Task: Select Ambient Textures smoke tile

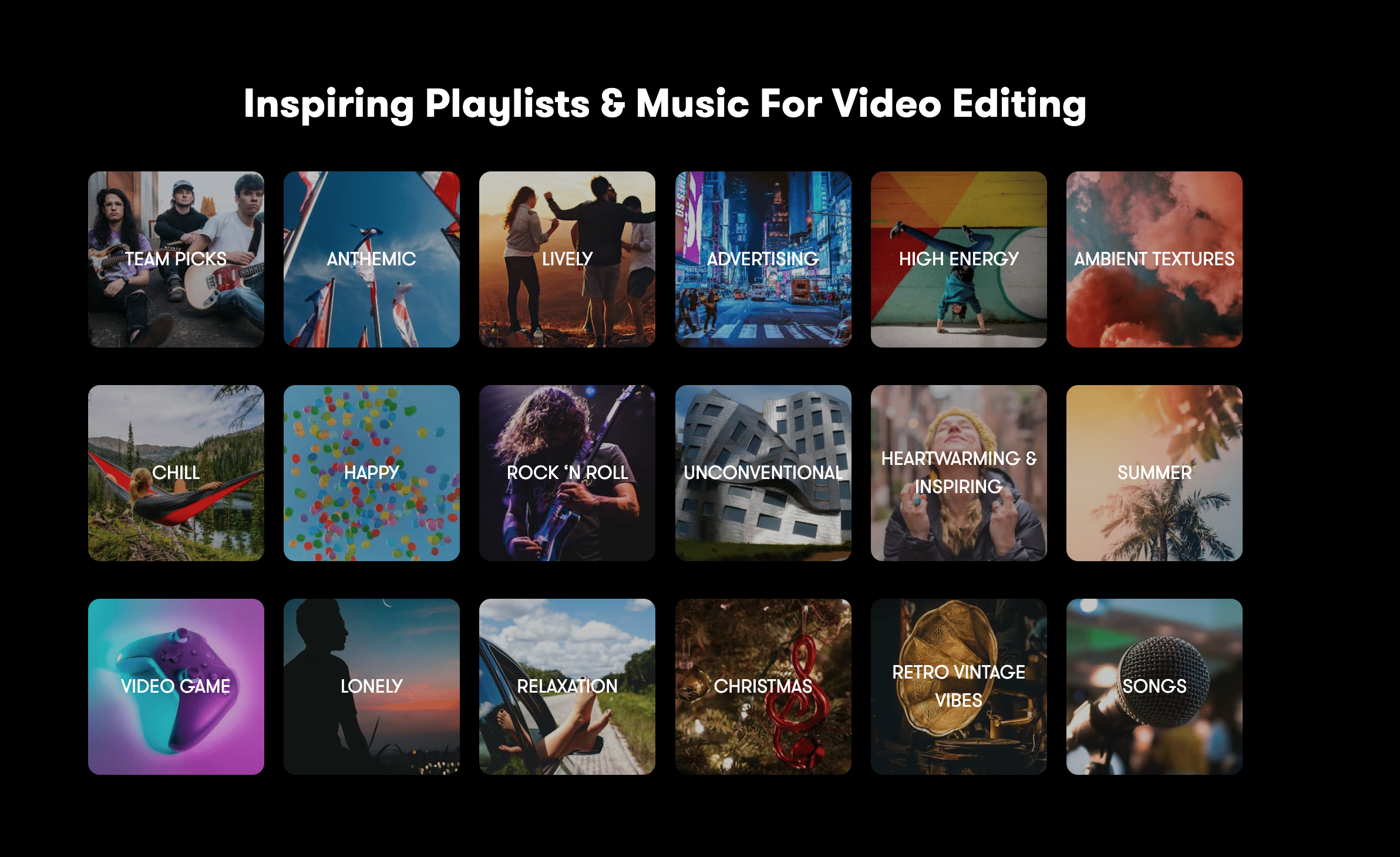Action: (x=1154, y=259)
